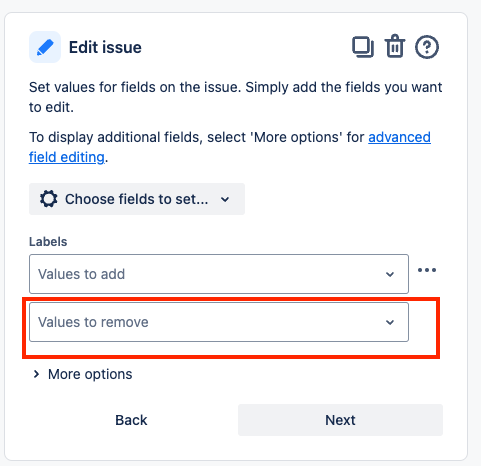
Task: Click the Back button
Action: click(131, 420)
